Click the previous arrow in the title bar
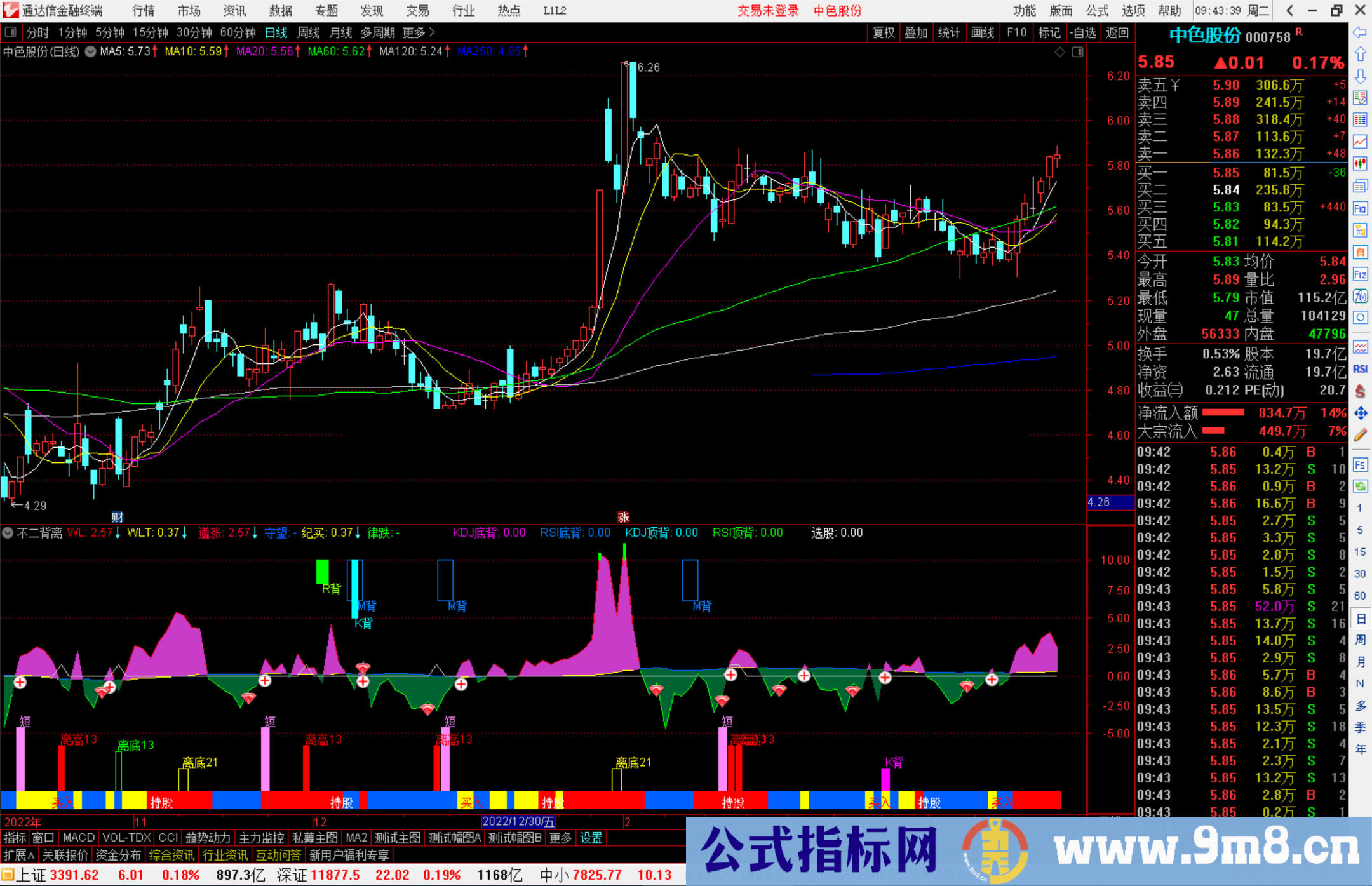Viewport: 1372px width, 886px height. [x=1289, y=10]
